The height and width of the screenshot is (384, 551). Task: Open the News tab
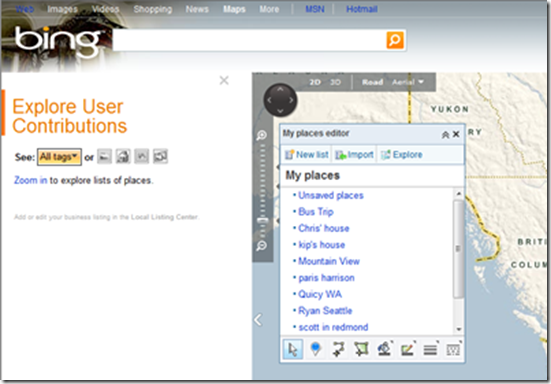click(x=197, y=9)
